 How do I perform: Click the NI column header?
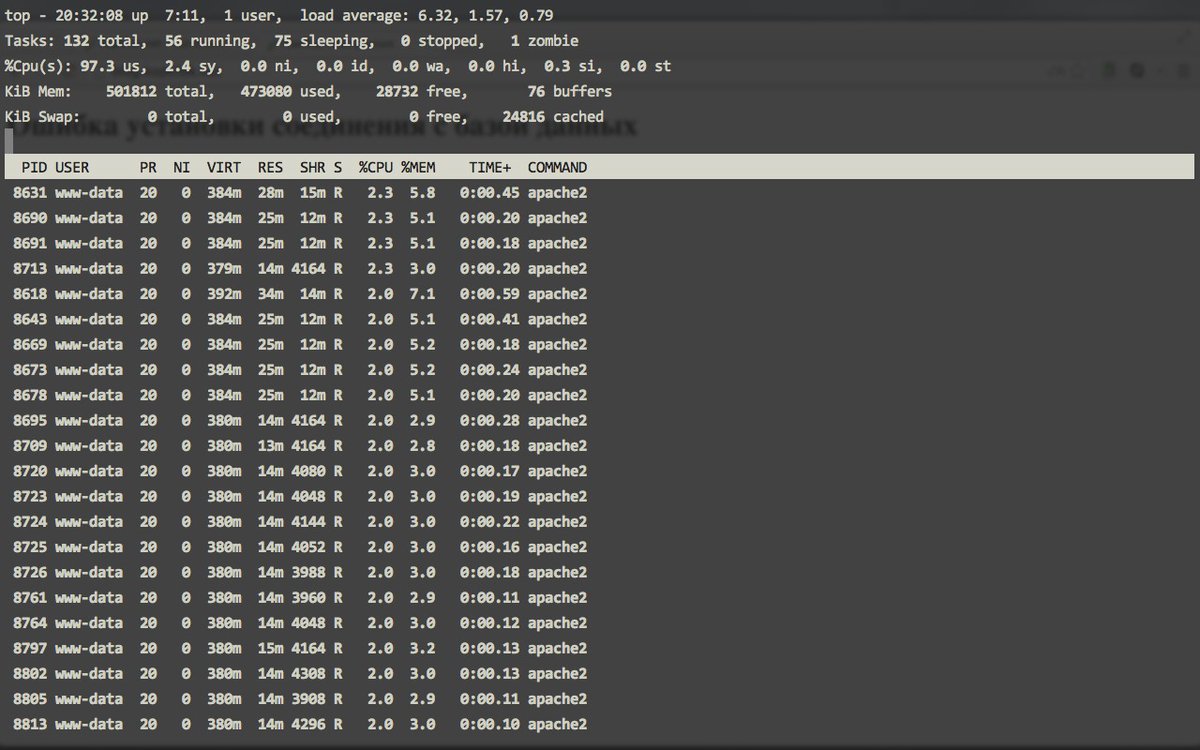click(181, 167)
